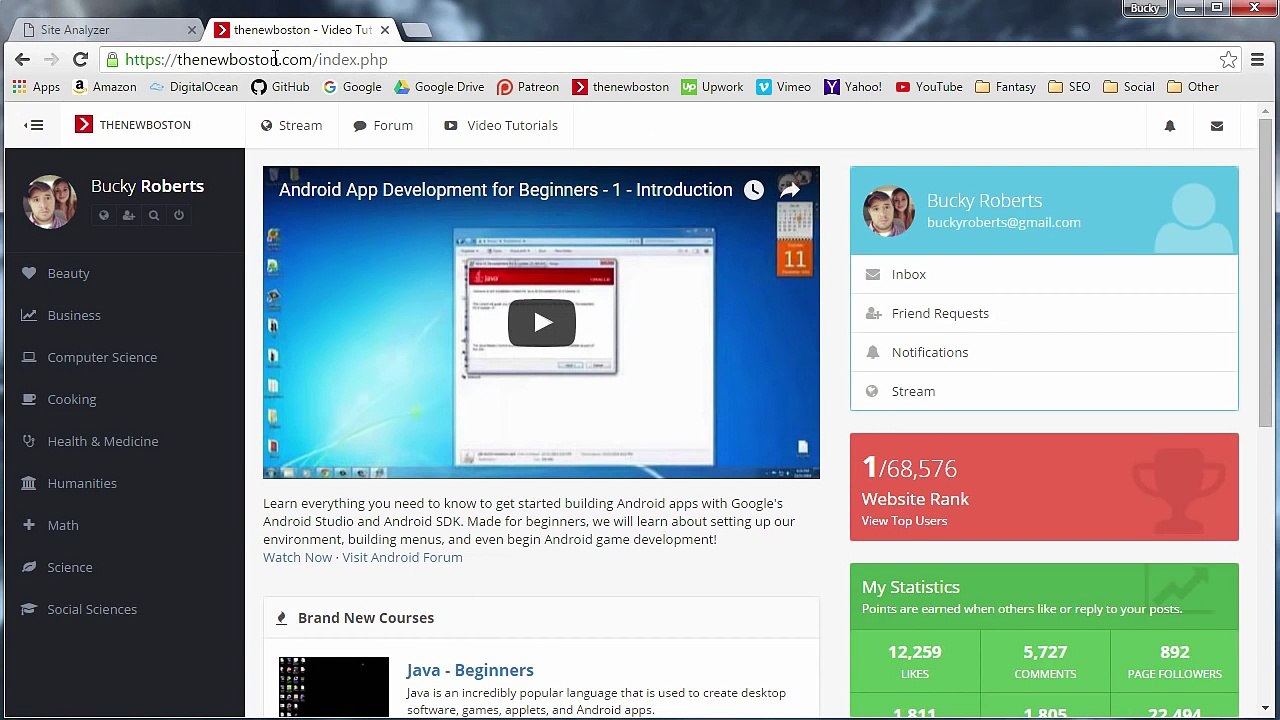Open GitHub bookmark
This screenshot has height=720, width=1280.
[280, 87]
